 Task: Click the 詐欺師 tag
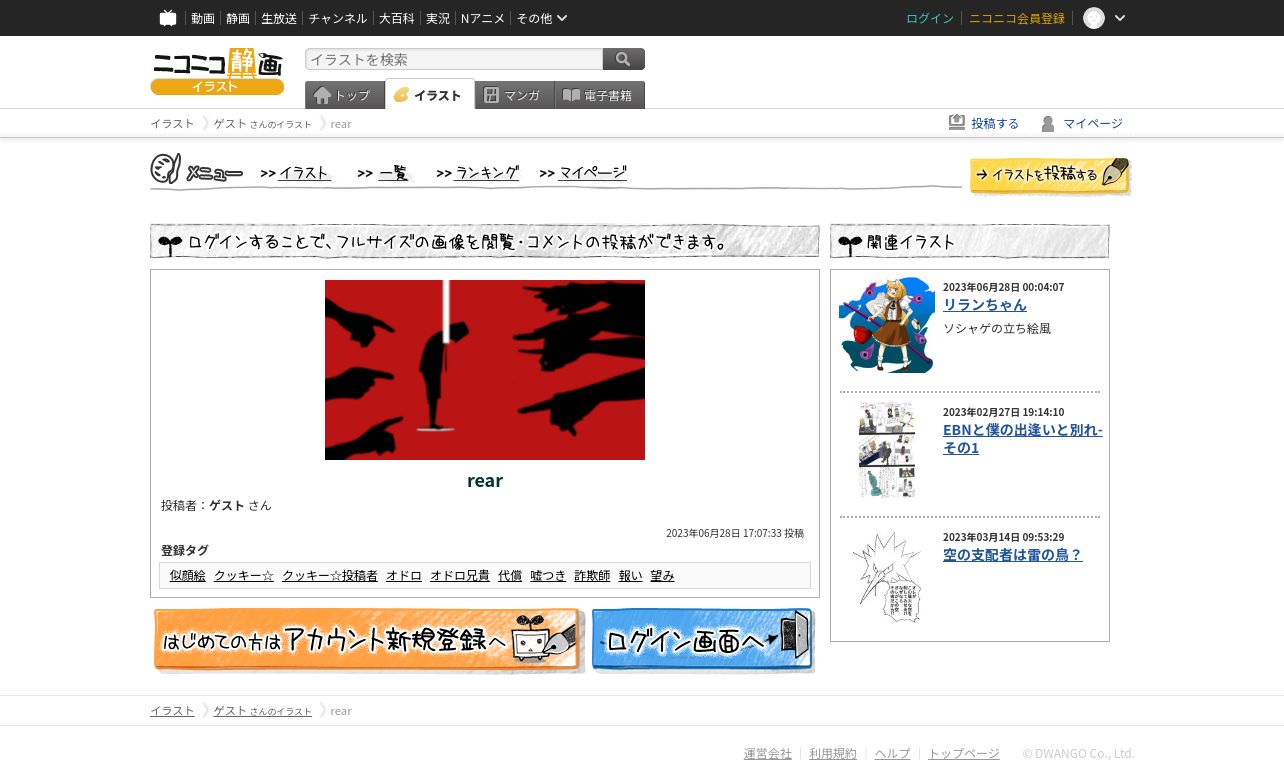(592, 576)
